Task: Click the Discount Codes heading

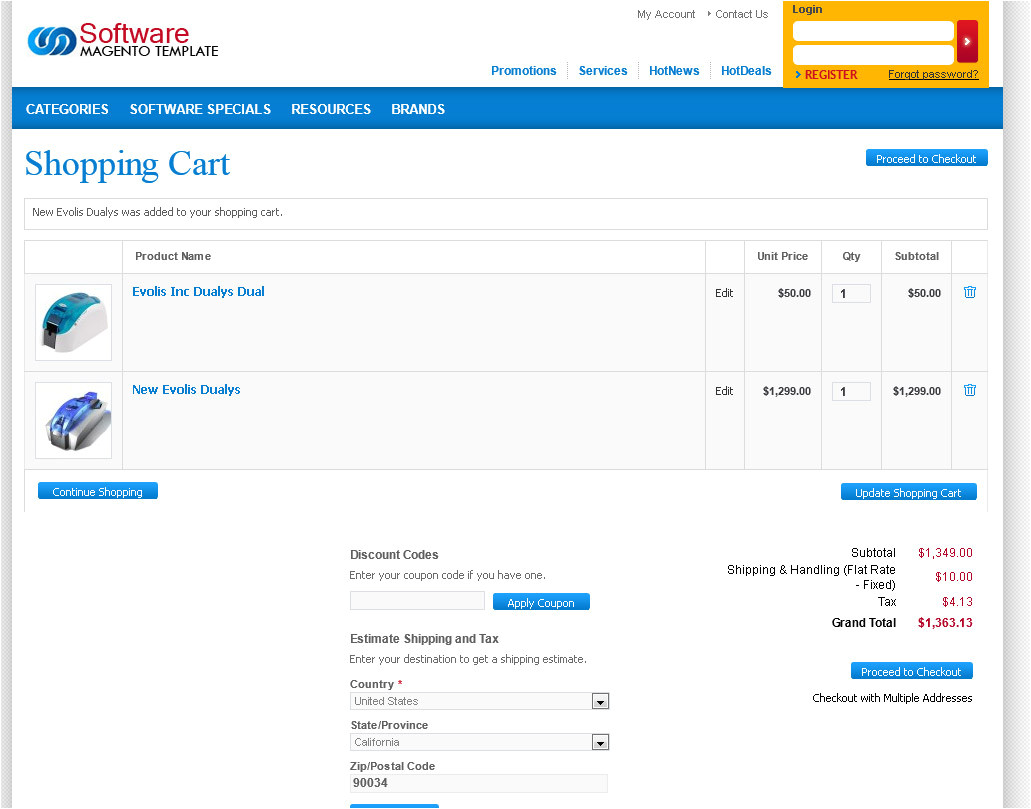Action: click(x=394, y=554)
